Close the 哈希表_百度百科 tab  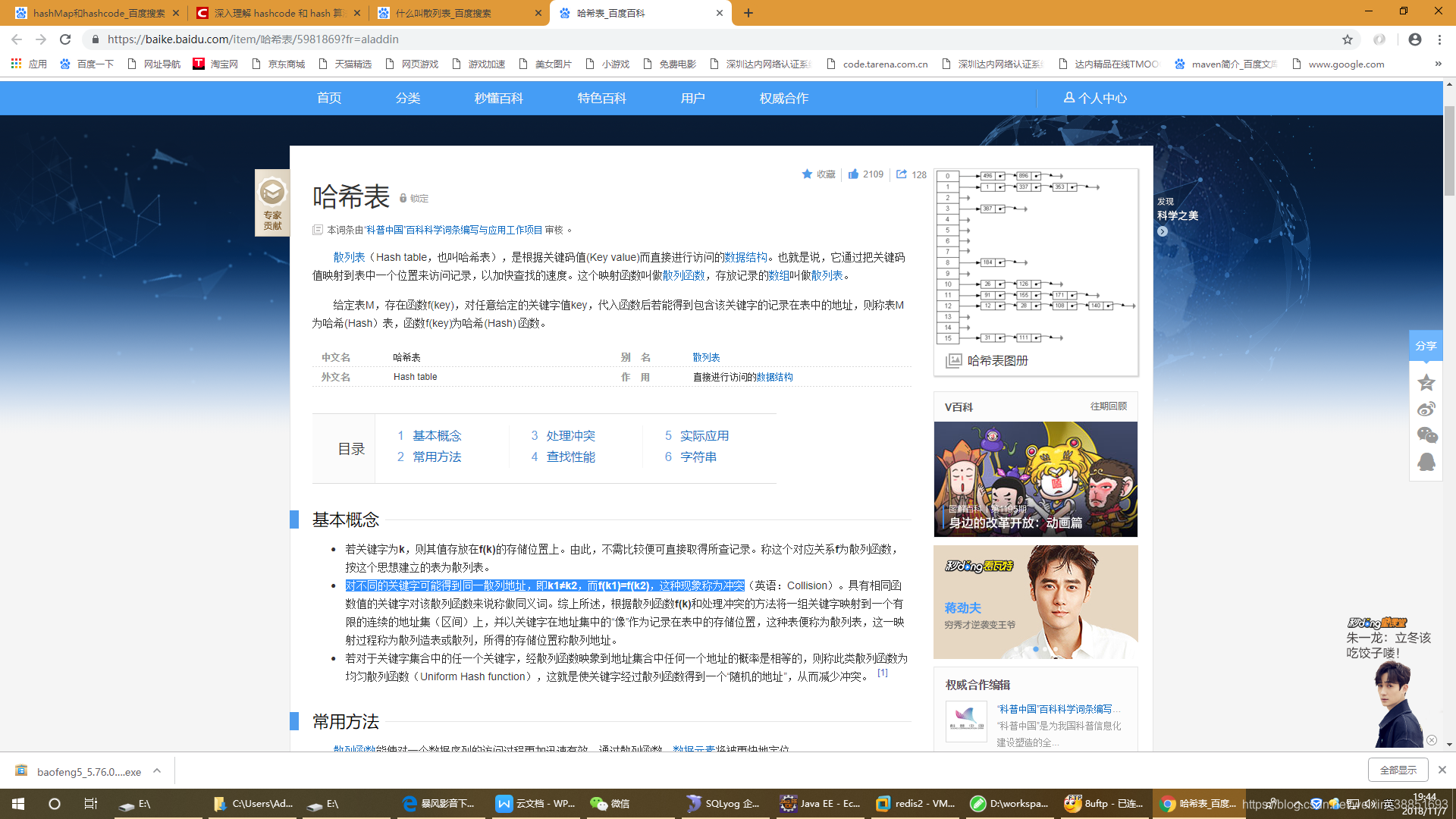pos(720,13)
